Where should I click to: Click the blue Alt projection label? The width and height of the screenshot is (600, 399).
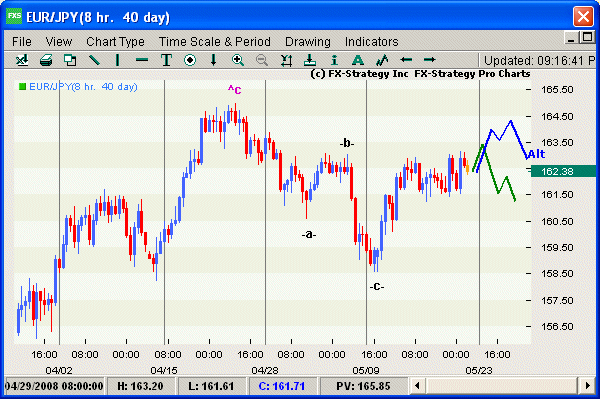pyautogui.click(x=536, y=154)
